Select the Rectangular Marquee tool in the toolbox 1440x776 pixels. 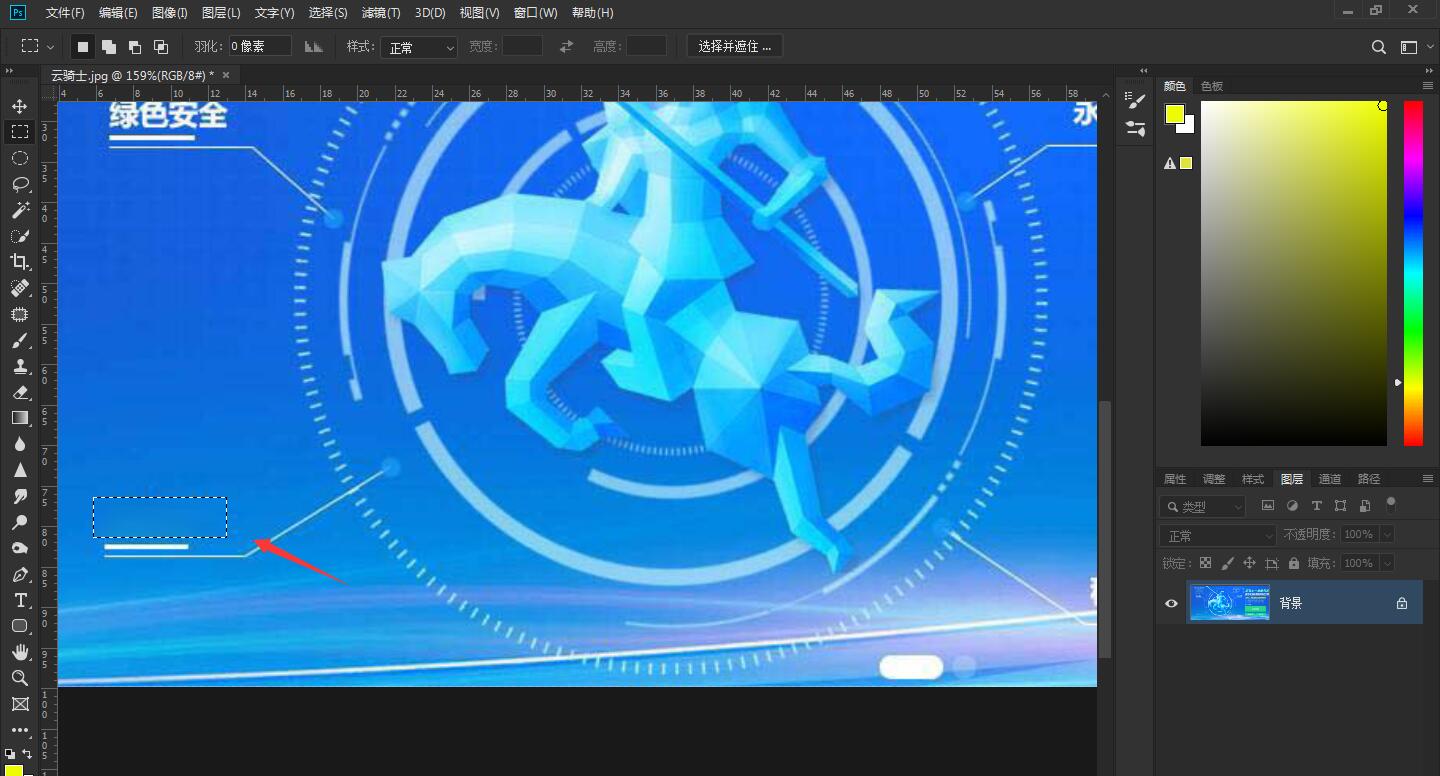[20, 131]
